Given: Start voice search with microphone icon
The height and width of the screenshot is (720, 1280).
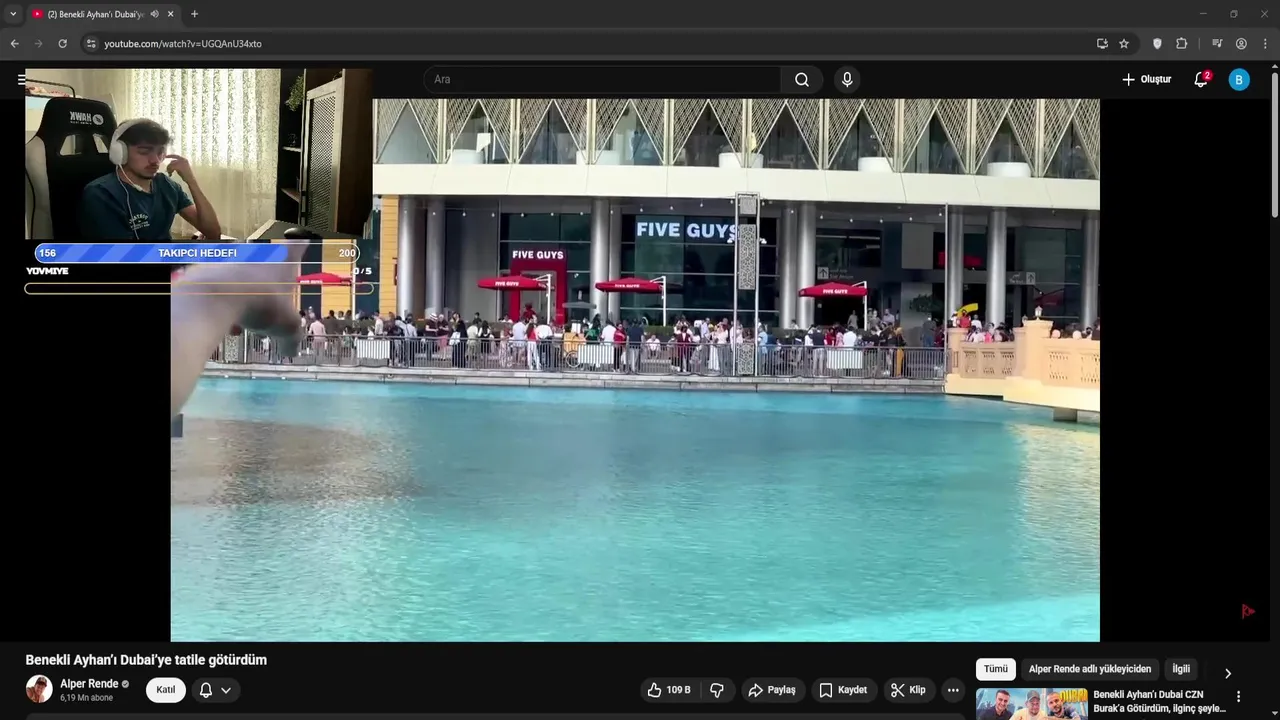Looking at the screenshot, I should coord(847,79).
